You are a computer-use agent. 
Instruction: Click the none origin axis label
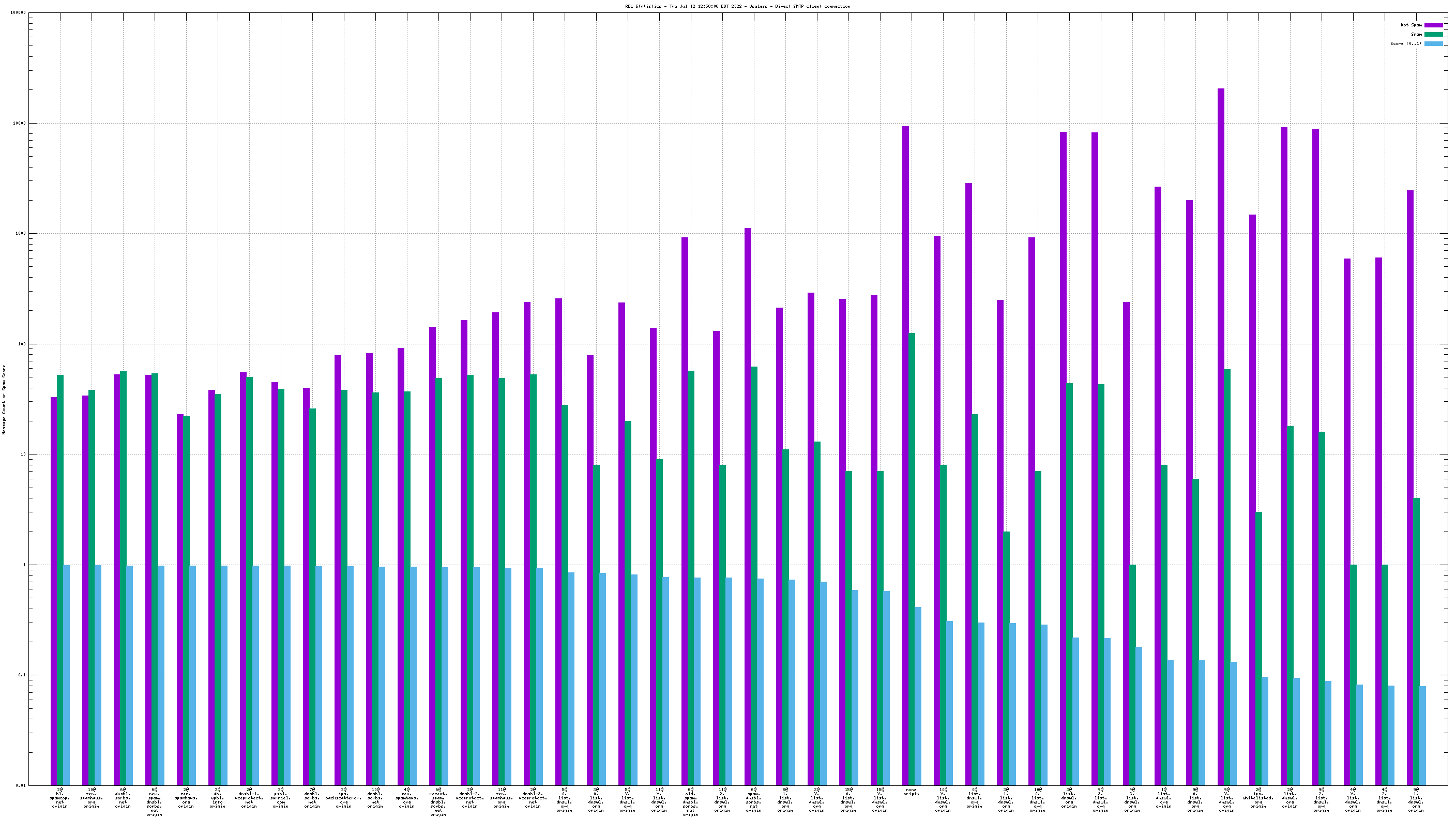(x=911, y=792)
